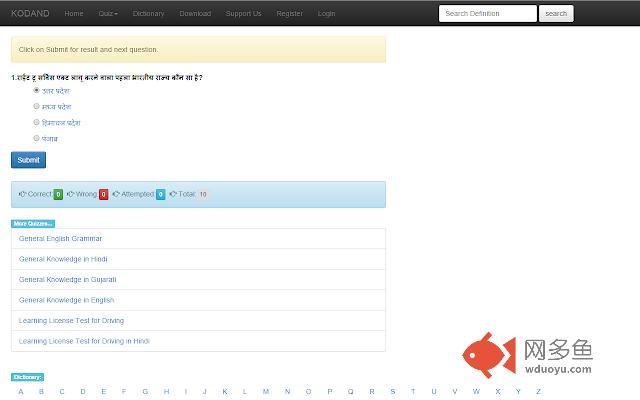
Task: Open dictionary letter H
Action: 167,391
